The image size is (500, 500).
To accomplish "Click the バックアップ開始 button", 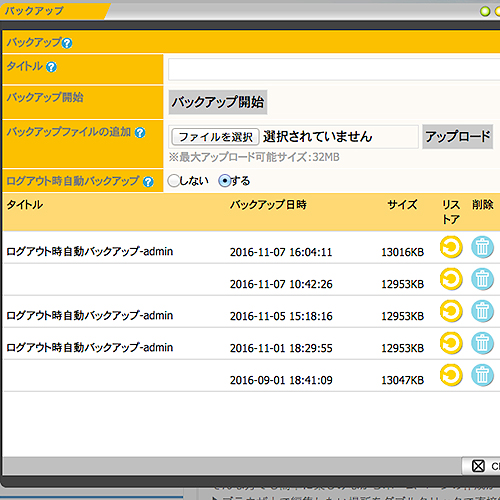I will click(218, 102).
